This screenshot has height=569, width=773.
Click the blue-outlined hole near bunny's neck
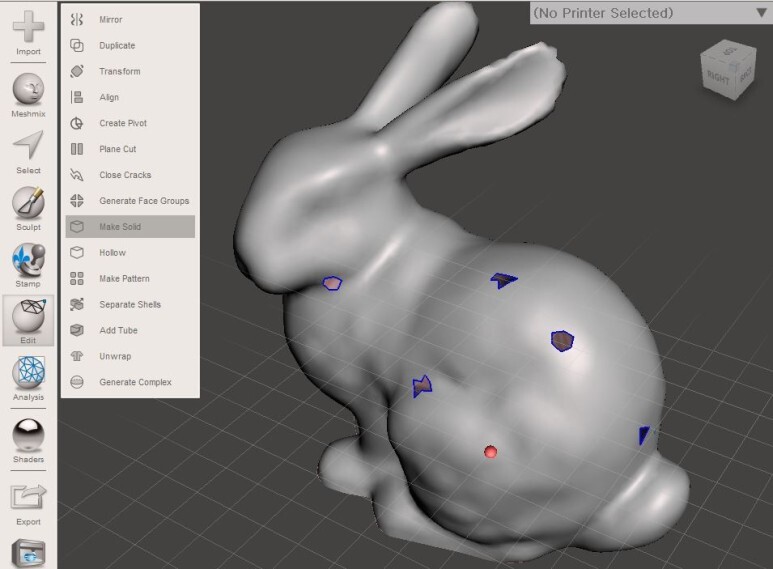332,283
